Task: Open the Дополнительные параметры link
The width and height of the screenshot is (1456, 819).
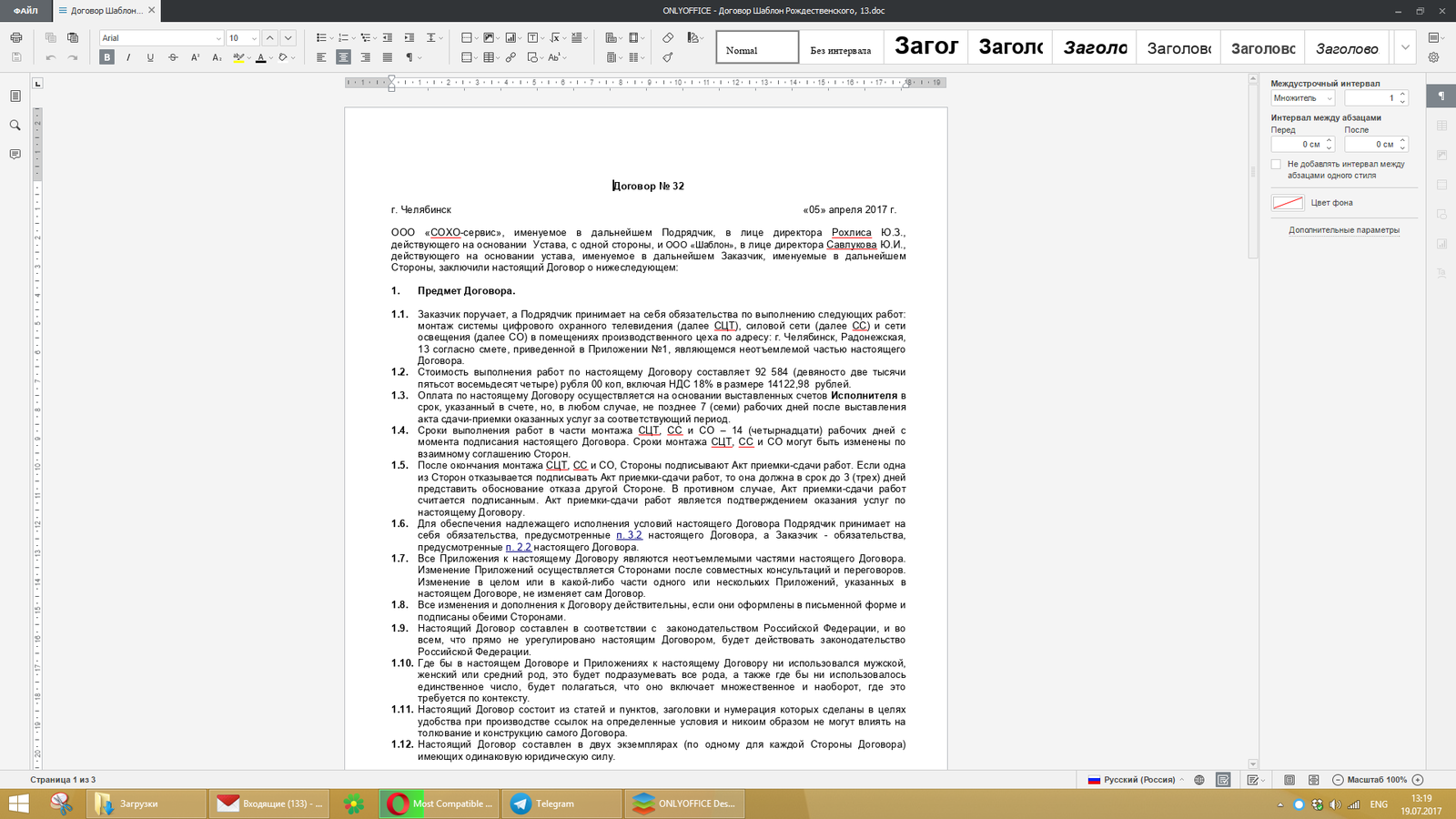Action: tap(1344, 230)
